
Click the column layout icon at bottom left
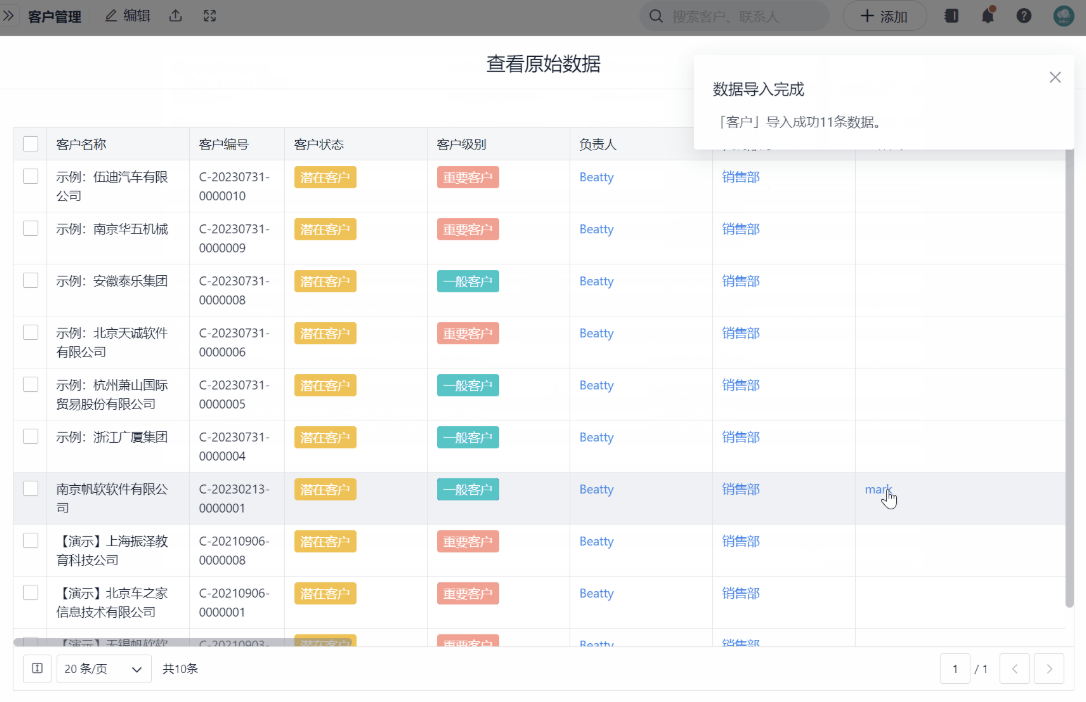(x=37, y=668)
